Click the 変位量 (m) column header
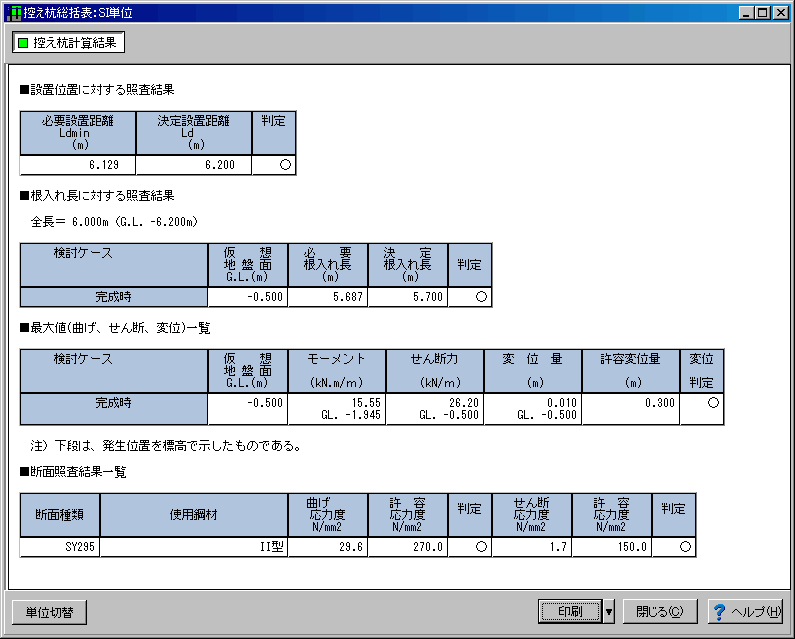Image resolution: width=795 pixels, height=639 pixels. pyautogui.click(x=533, y=371)
